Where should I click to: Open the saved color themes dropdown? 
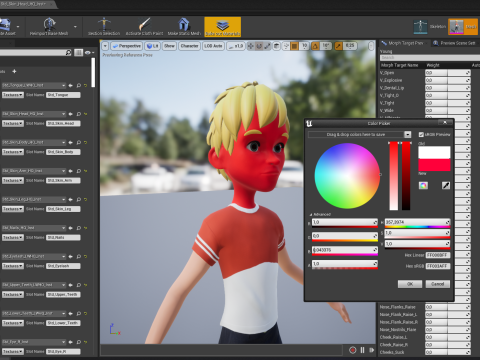click(x=407, y=134)
